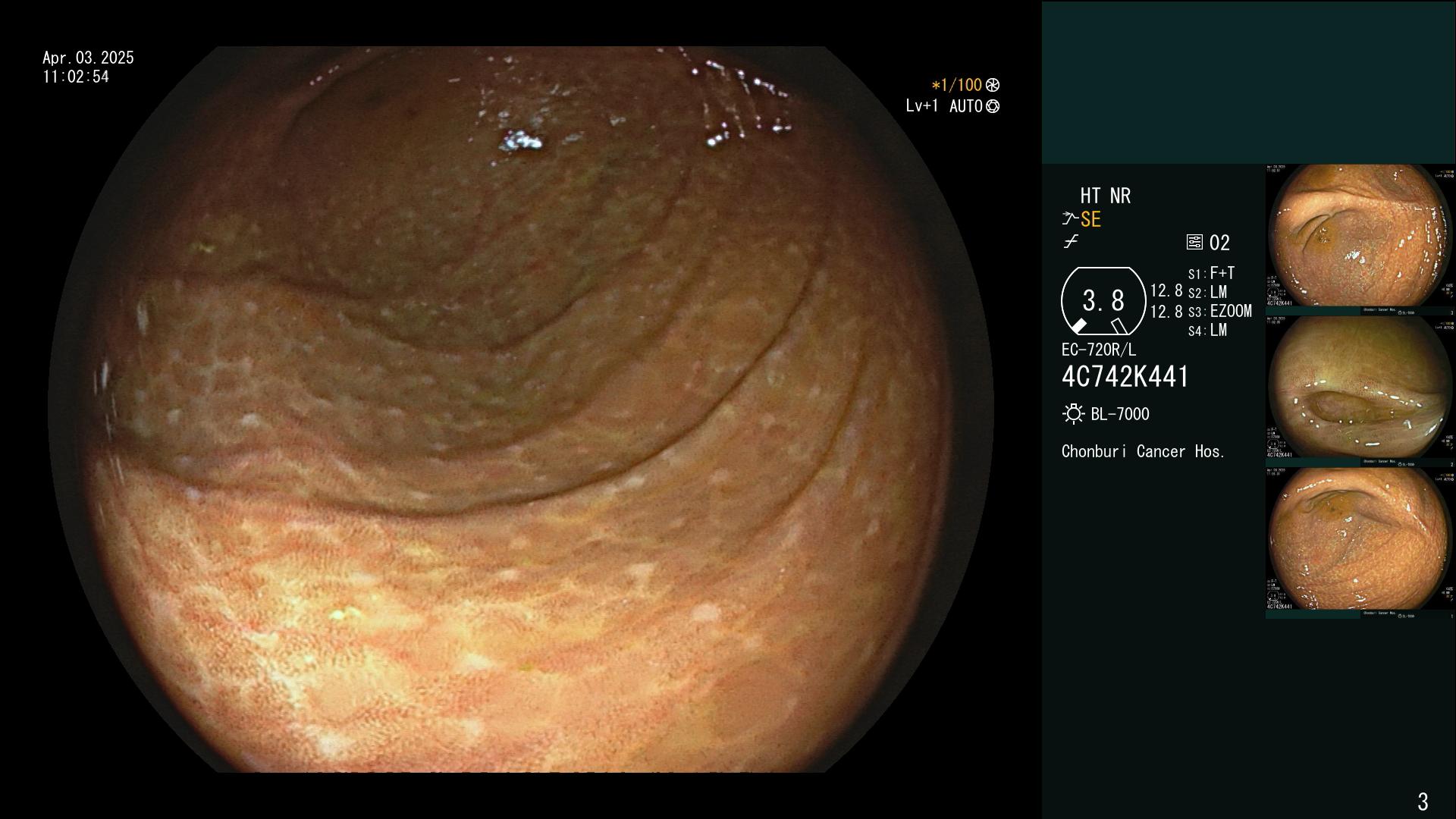Click the shutter value *1/100
The width and height of the screenshot is (1456, 819).
[956, 86]
